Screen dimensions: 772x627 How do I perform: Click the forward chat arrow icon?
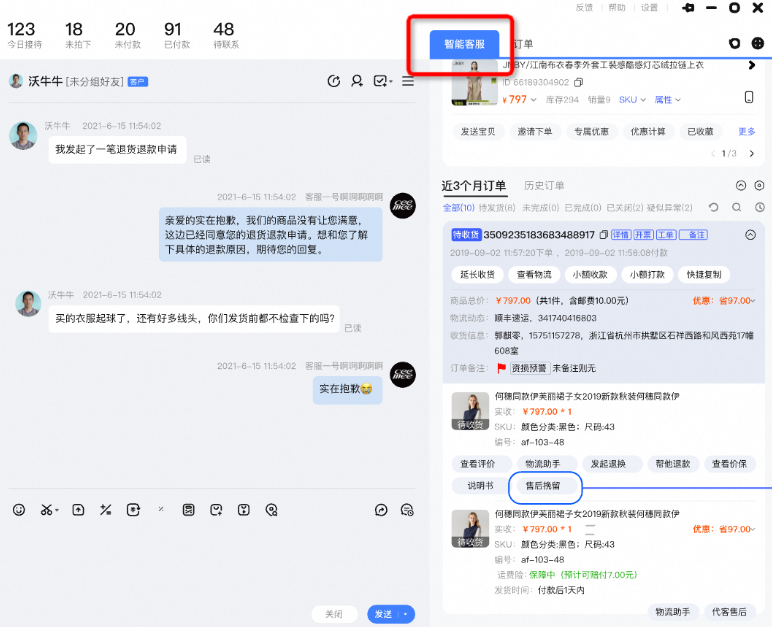(x=381, y=510)
